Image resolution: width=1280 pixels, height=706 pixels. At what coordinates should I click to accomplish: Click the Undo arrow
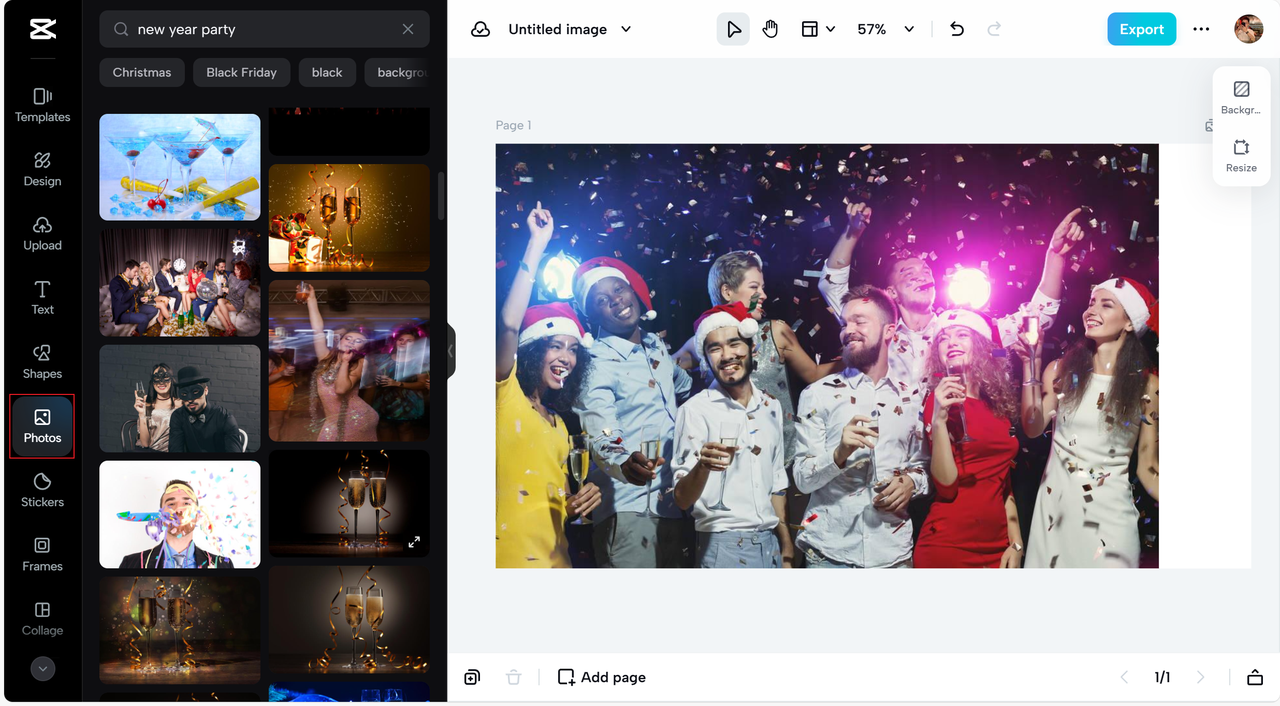pyautogui.click(x=957, y=29)
